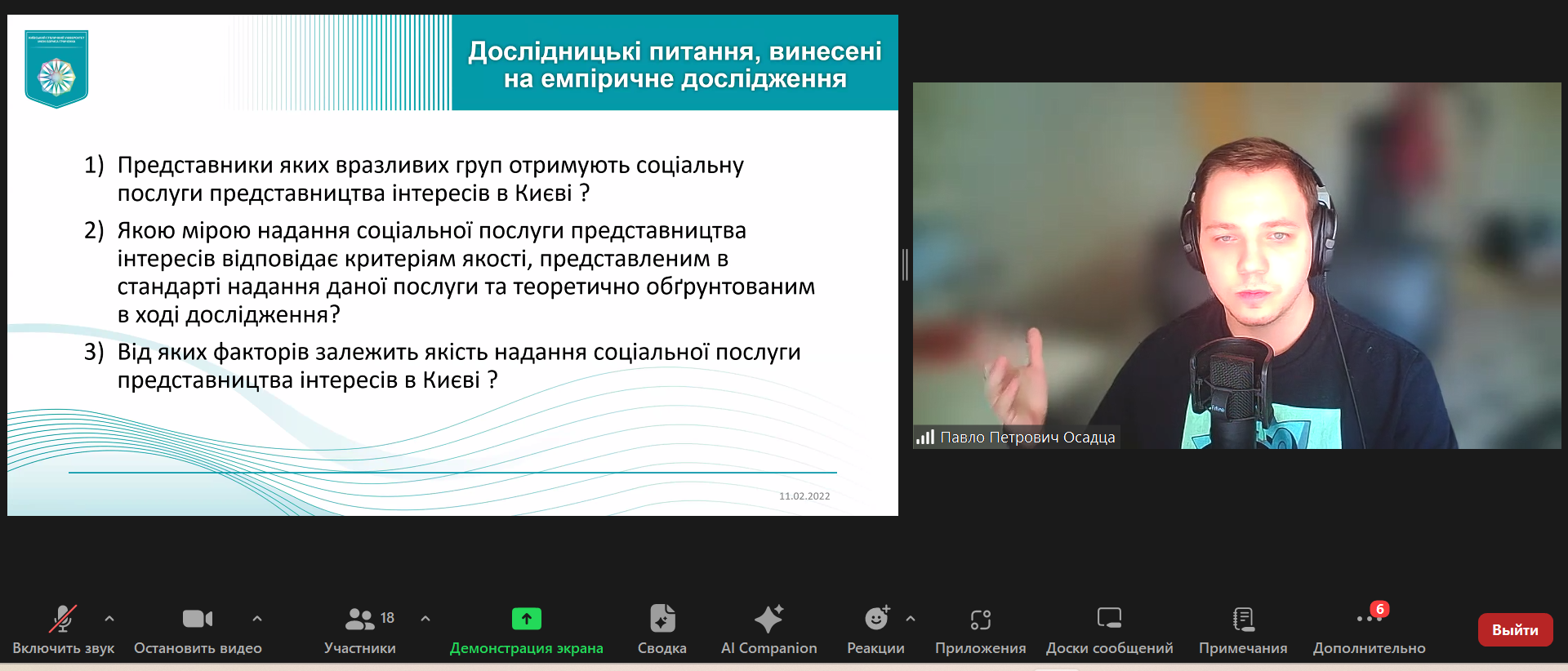Open the Сводка summary icon
The width and height of the screenshot is (1568, 671).
pyautogui.click(x=661, y=620)
